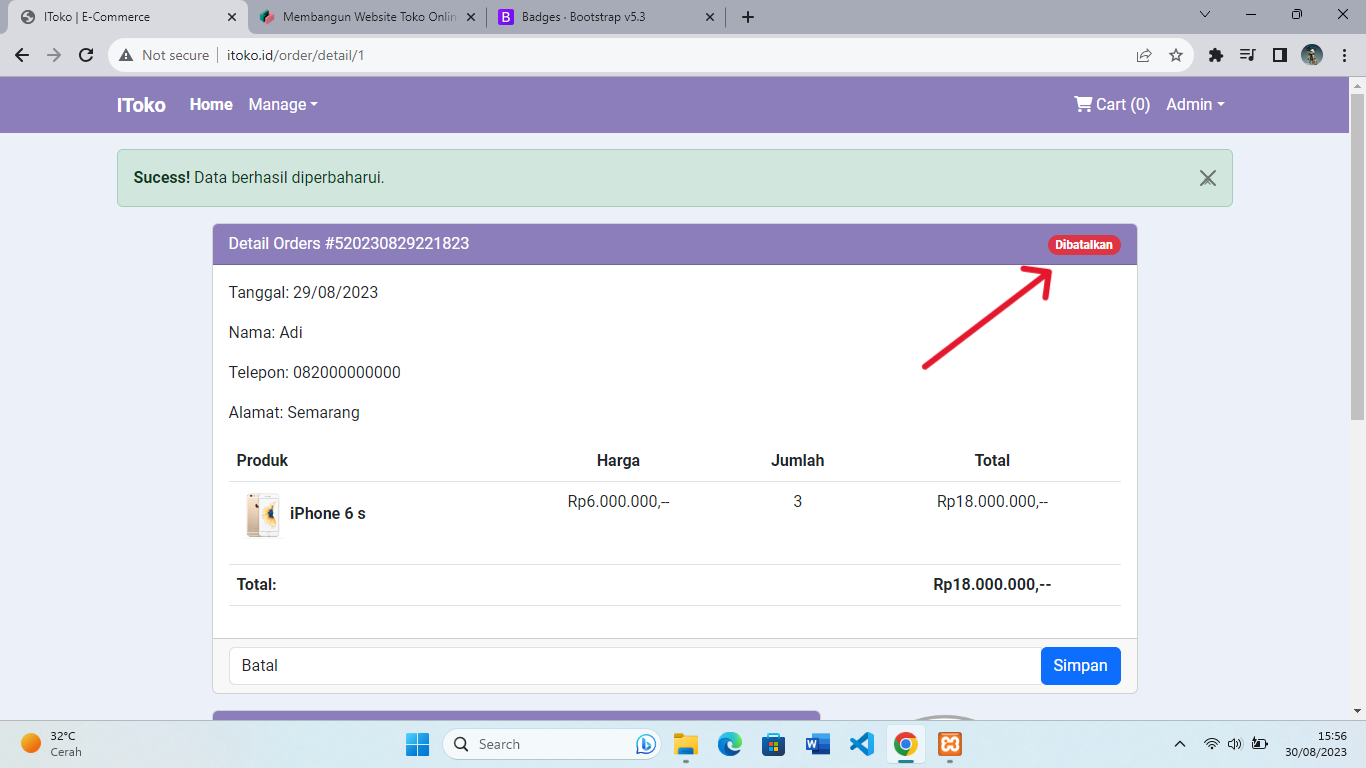Reload the current page
The width and height of the screenshot is (1366, 768).
coord(85,56)
